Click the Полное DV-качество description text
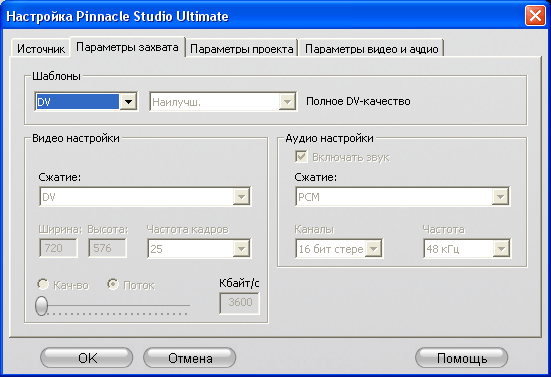Viewport: 551px width, 377px height. click(358, 101)
